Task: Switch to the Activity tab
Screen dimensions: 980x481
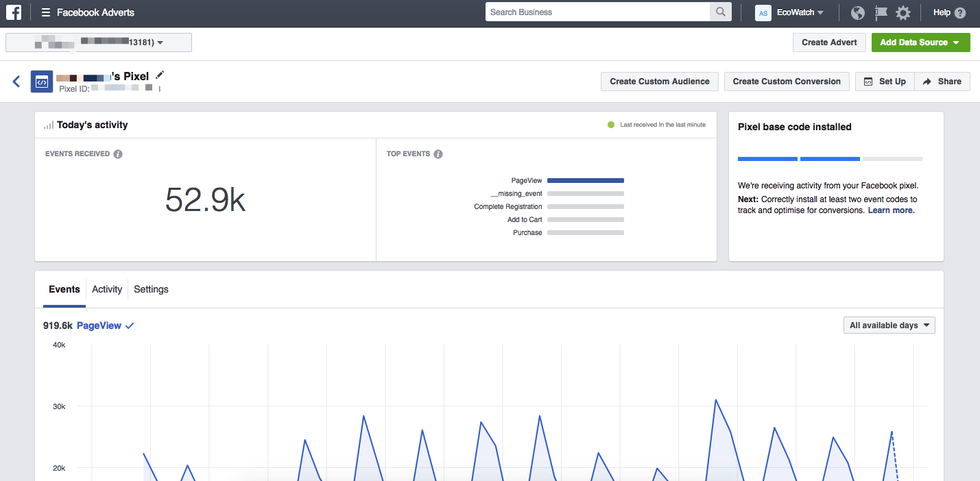Action: tap(107, 289)
